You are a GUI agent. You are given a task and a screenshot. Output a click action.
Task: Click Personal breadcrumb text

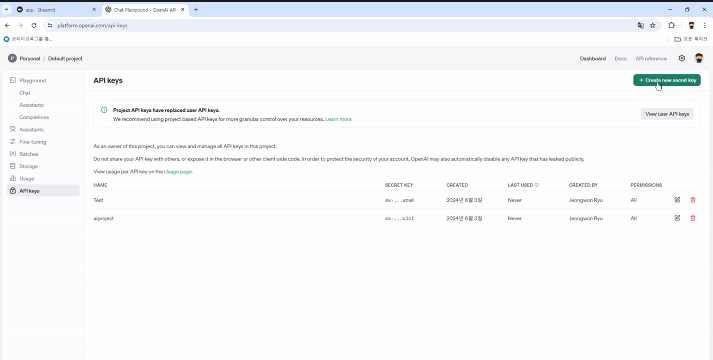click(x=30, y=59)
